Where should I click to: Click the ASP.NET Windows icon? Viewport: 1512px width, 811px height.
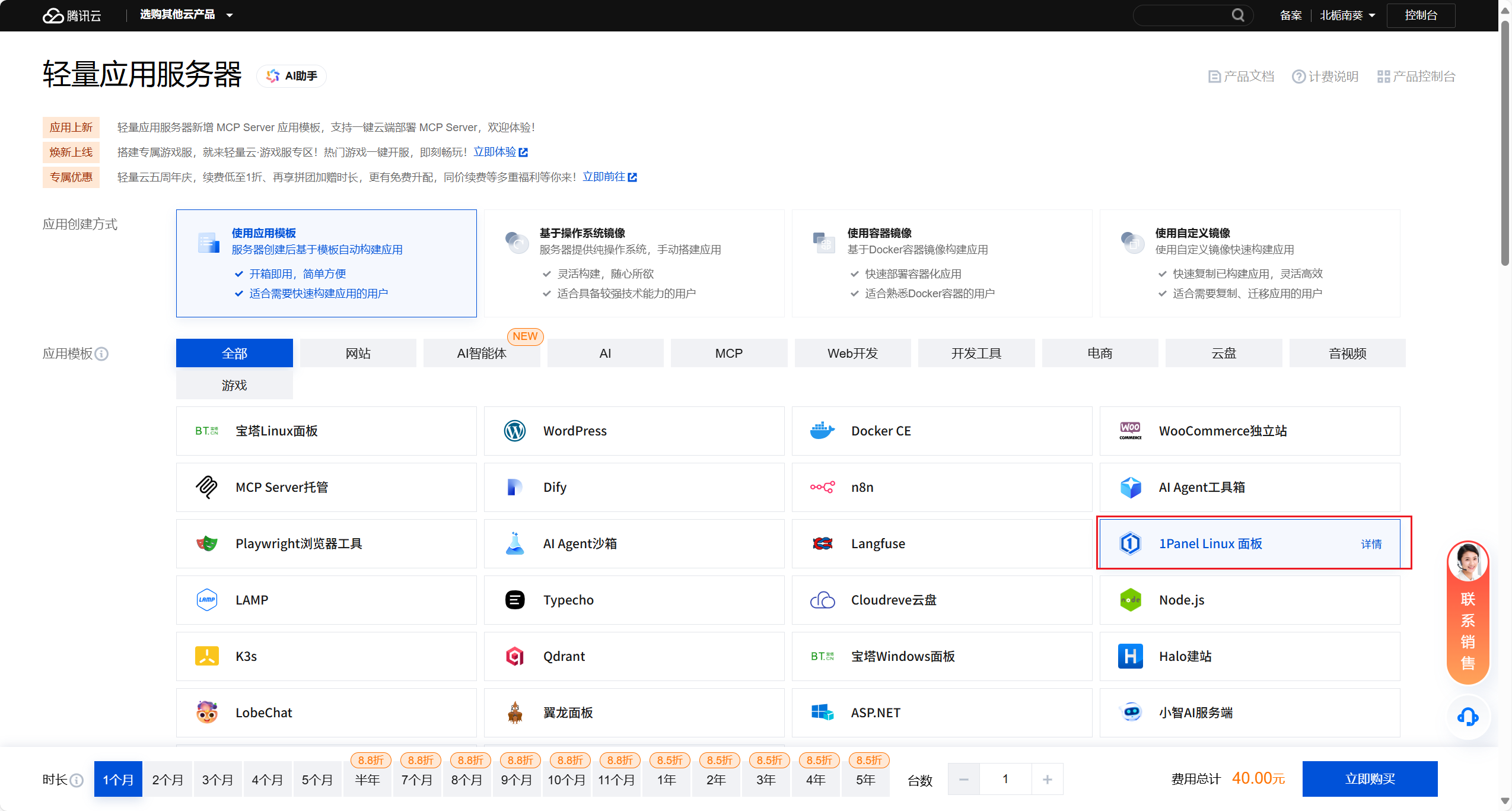822,713
